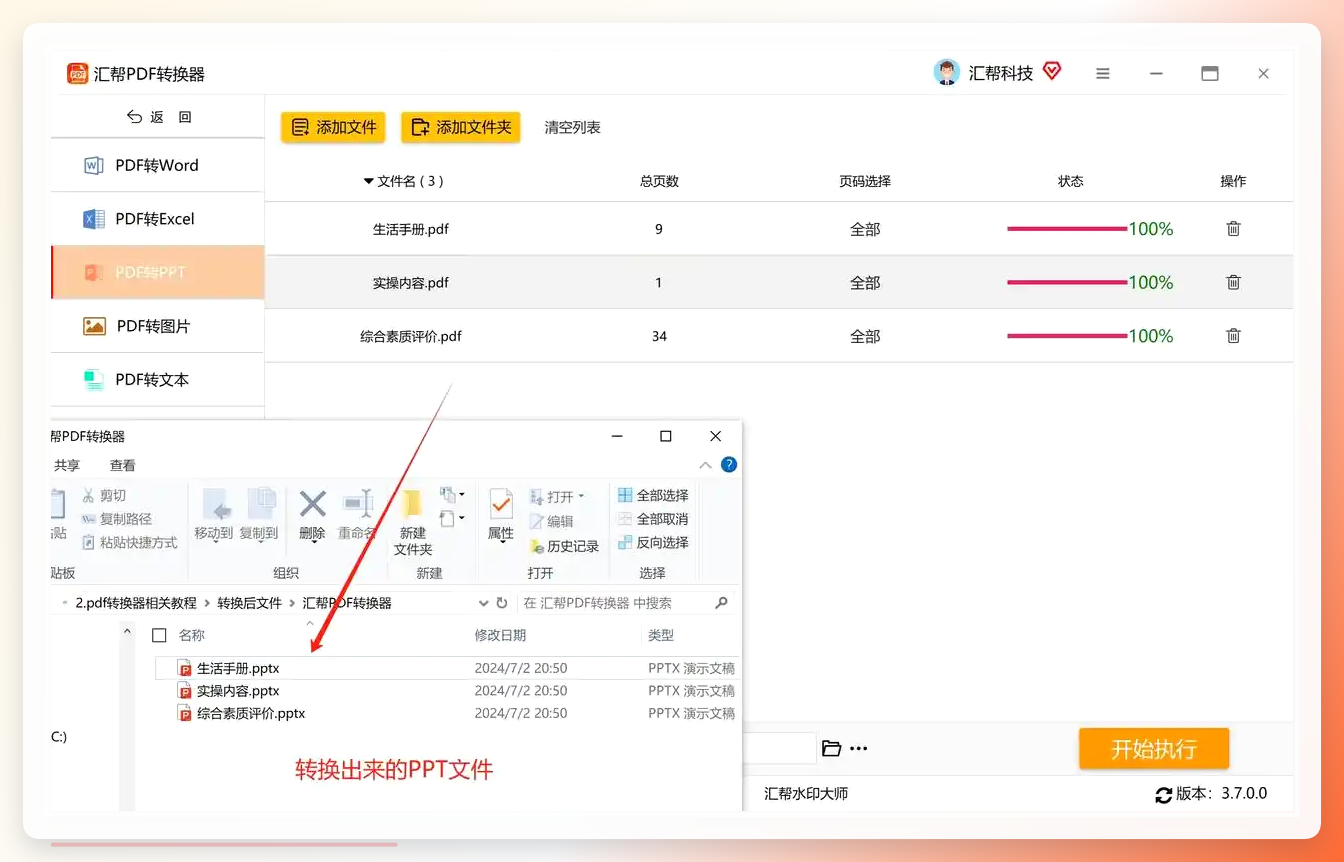Click 全部取消 in the Explorer ribbon
This screenshot has width=1344, height=862.
(653, 519)
